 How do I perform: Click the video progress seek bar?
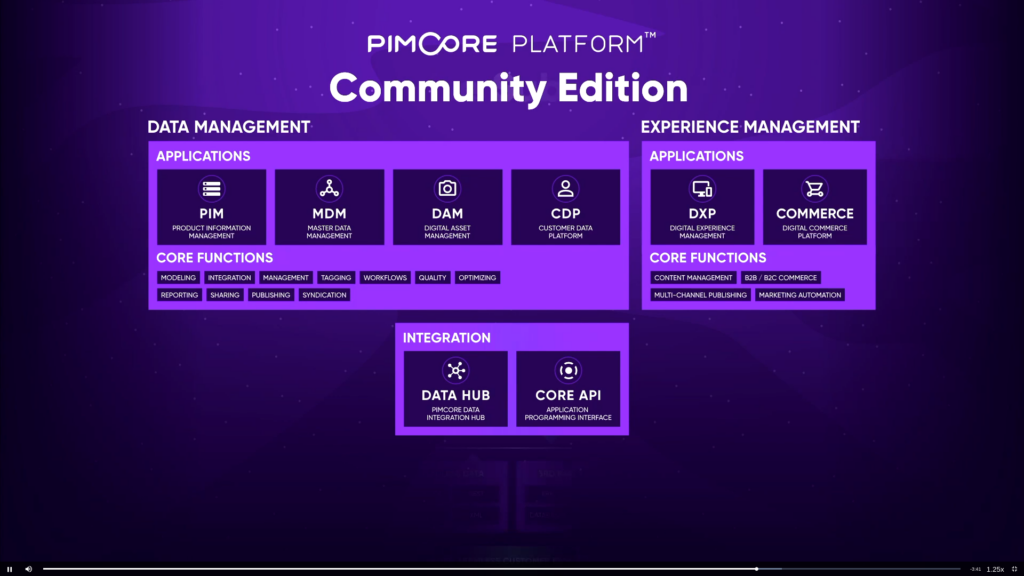click(502, 569)
